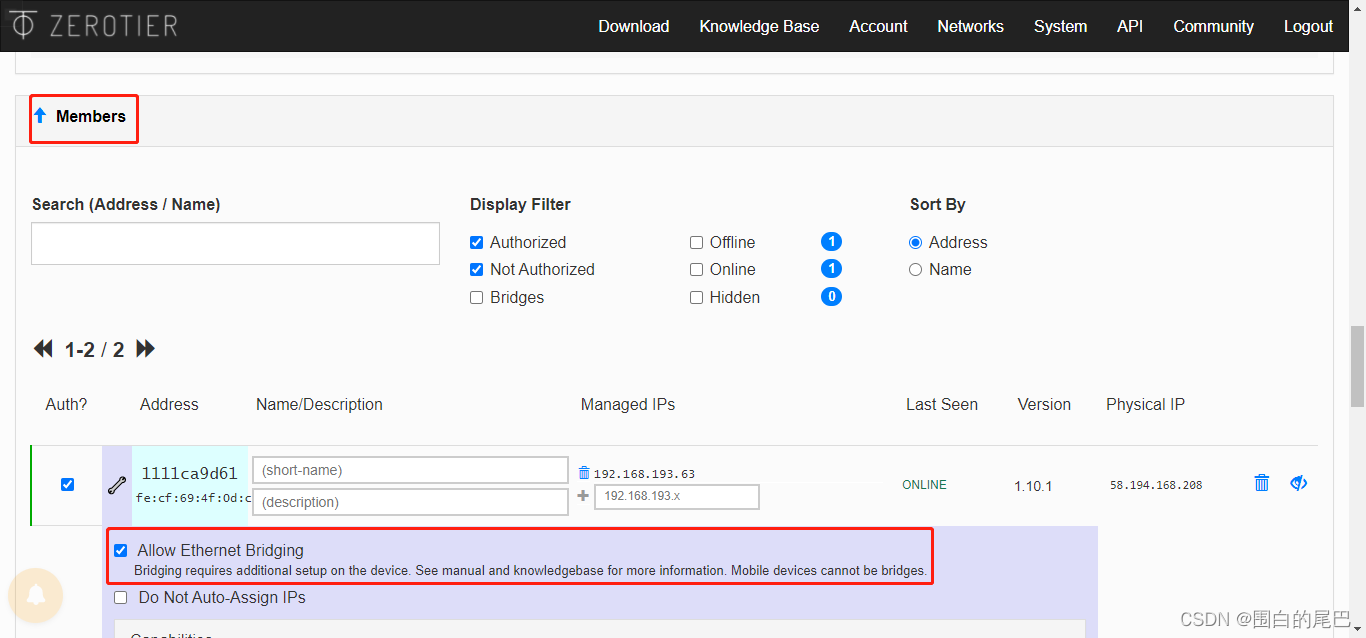
Task: Click the Last Seen column header
Action: 942,404
